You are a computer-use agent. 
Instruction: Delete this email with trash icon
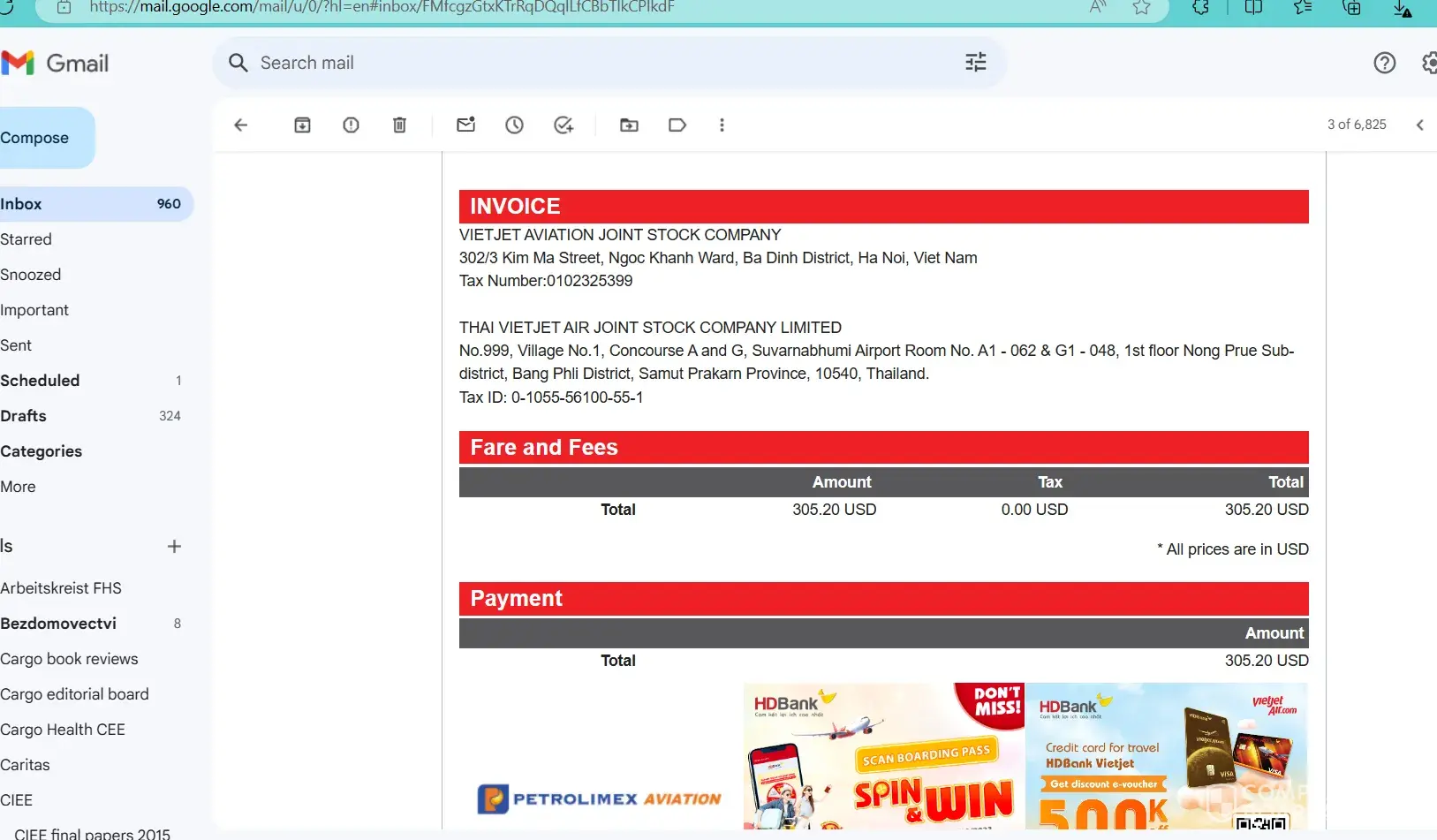[x=399, y=125]
